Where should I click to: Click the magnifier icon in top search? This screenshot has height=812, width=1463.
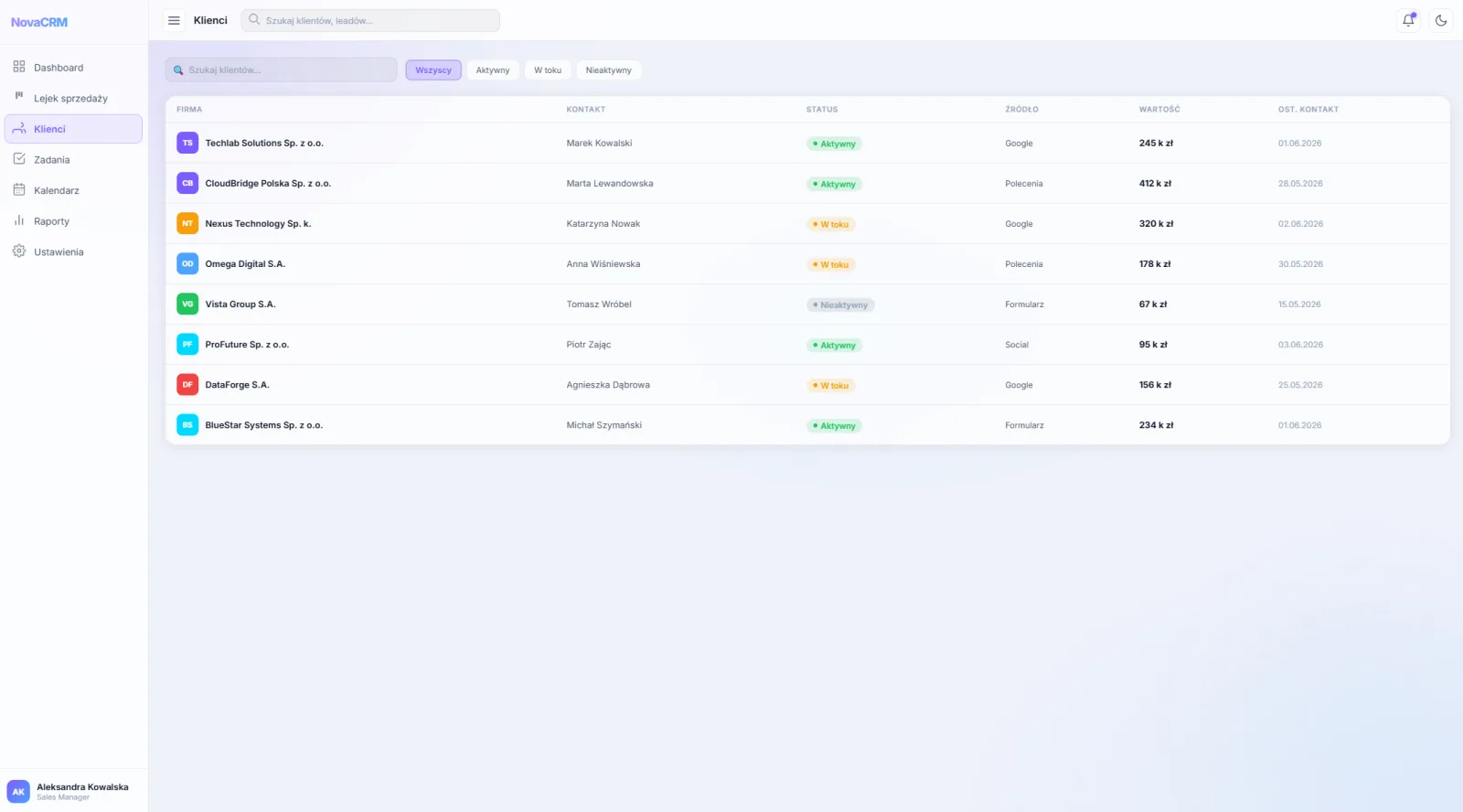[x=254, y=19]
